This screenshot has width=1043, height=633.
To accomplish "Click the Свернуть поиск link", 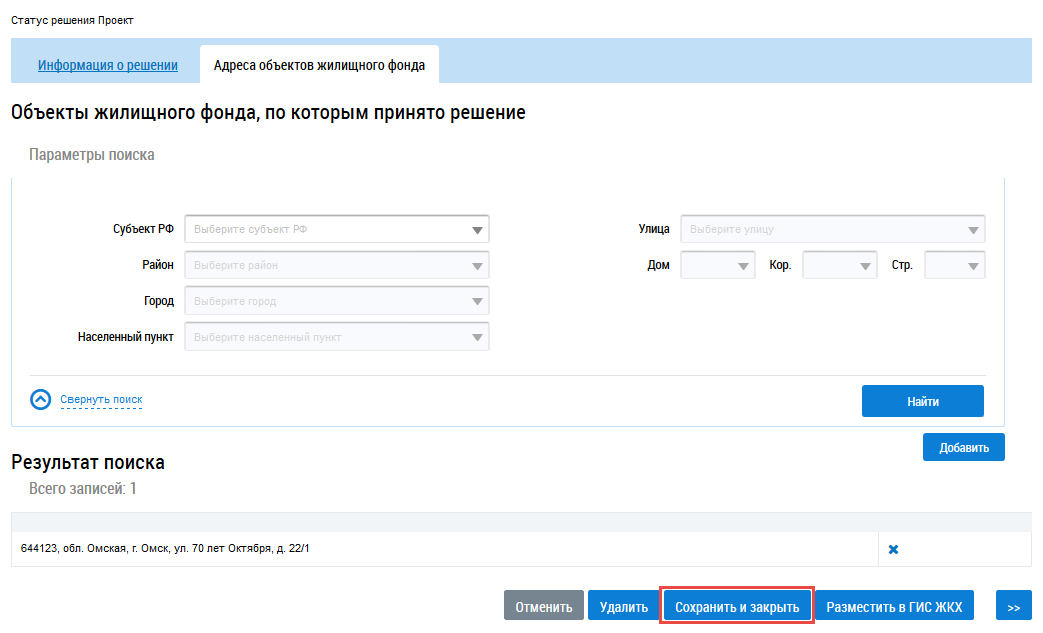I will coord(101,400).
